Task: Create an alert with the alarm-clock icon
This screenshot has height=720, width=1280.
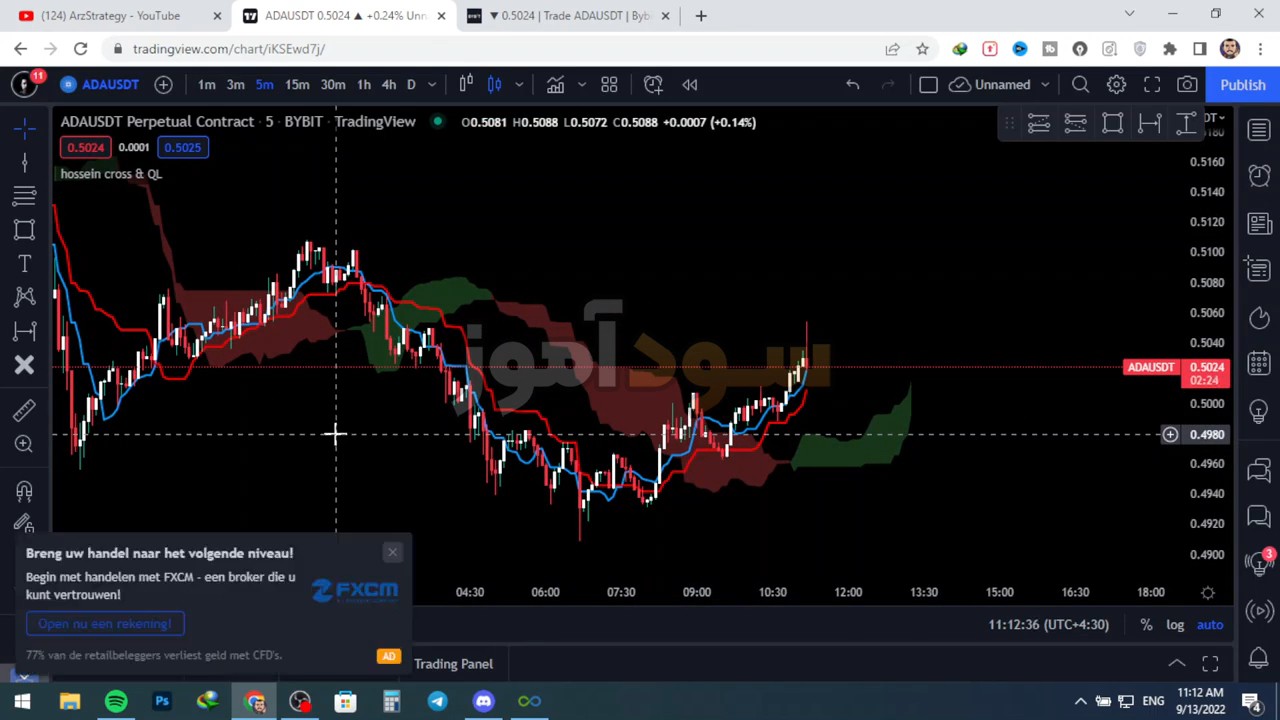Action: click(653, 85)
